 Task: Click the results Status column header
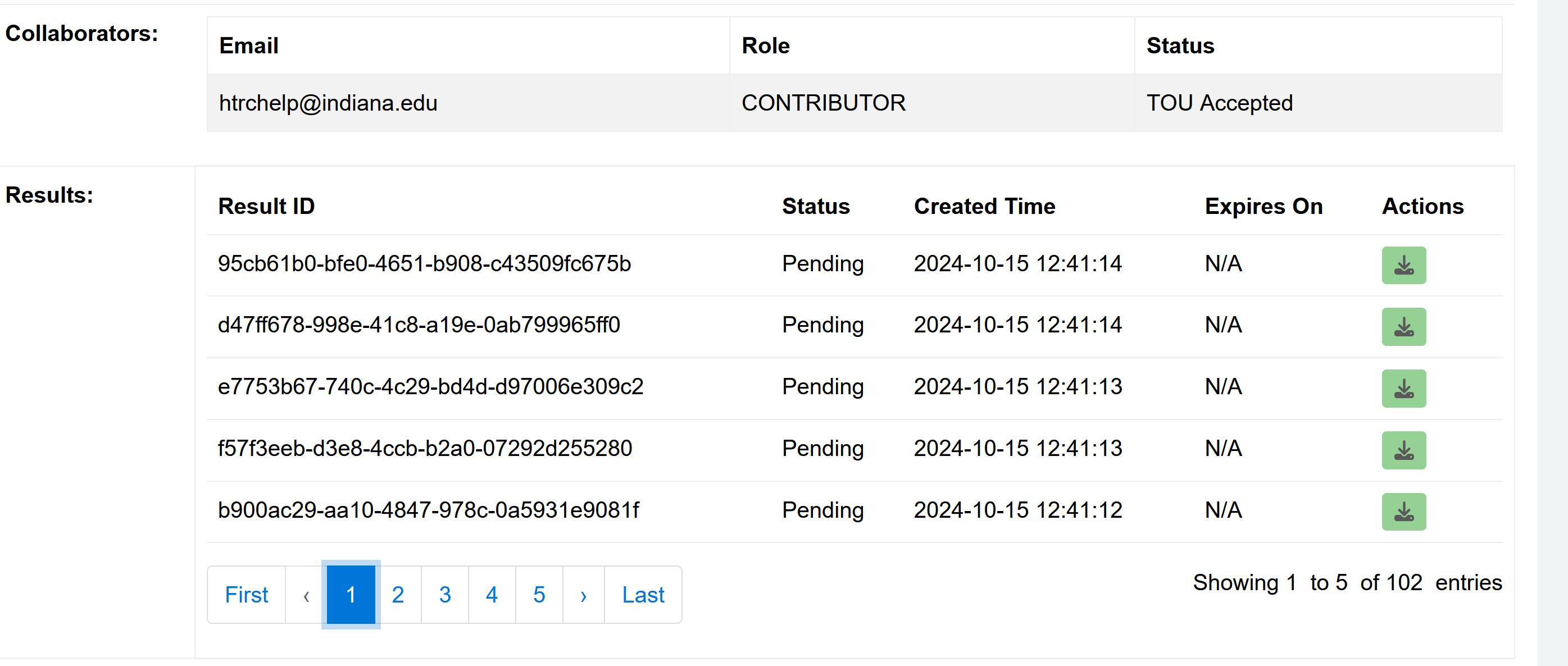(x=815, y=206)
